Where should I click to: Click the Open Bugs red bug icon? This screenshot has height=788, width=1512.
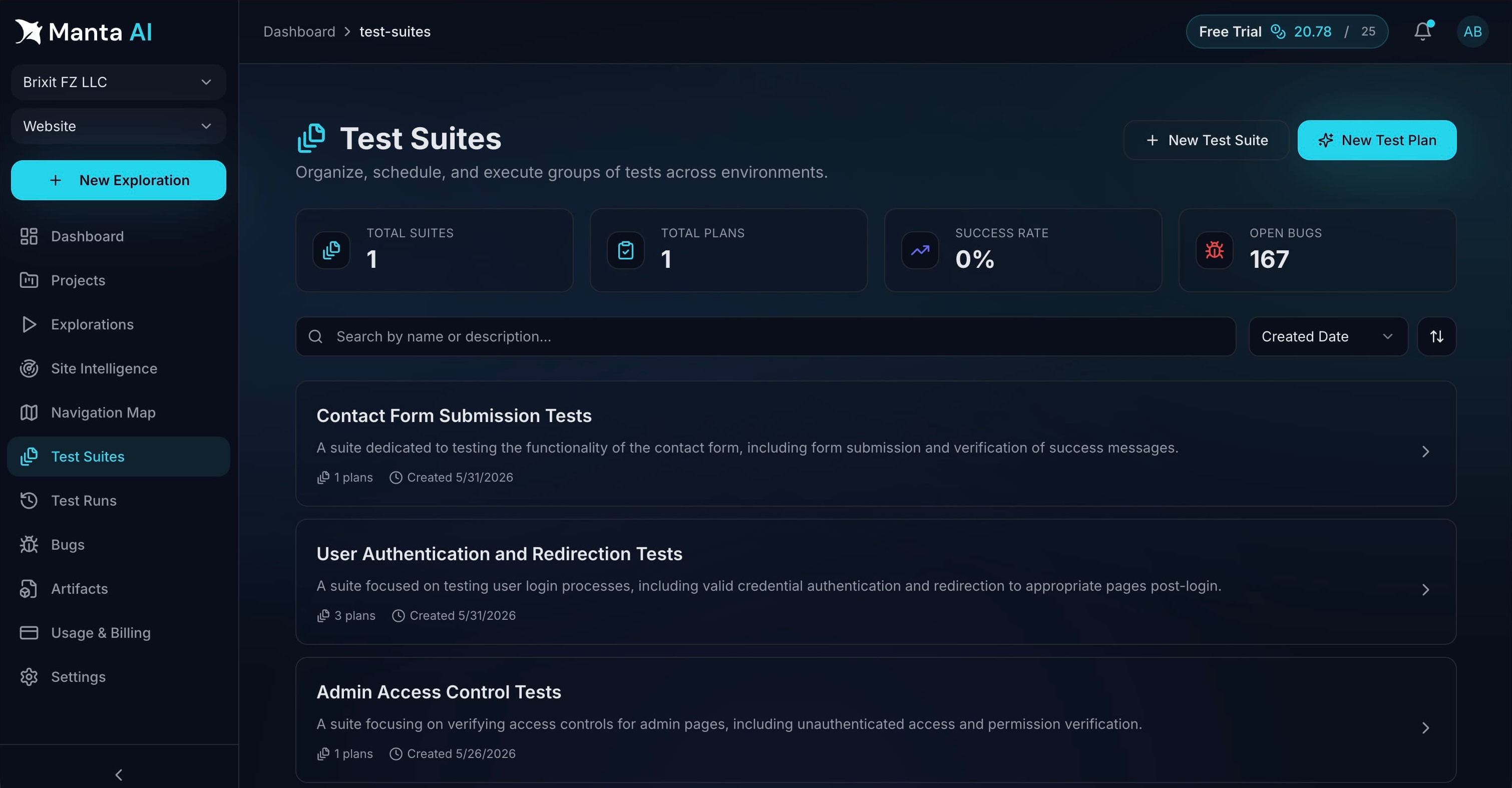point(1215,250)
